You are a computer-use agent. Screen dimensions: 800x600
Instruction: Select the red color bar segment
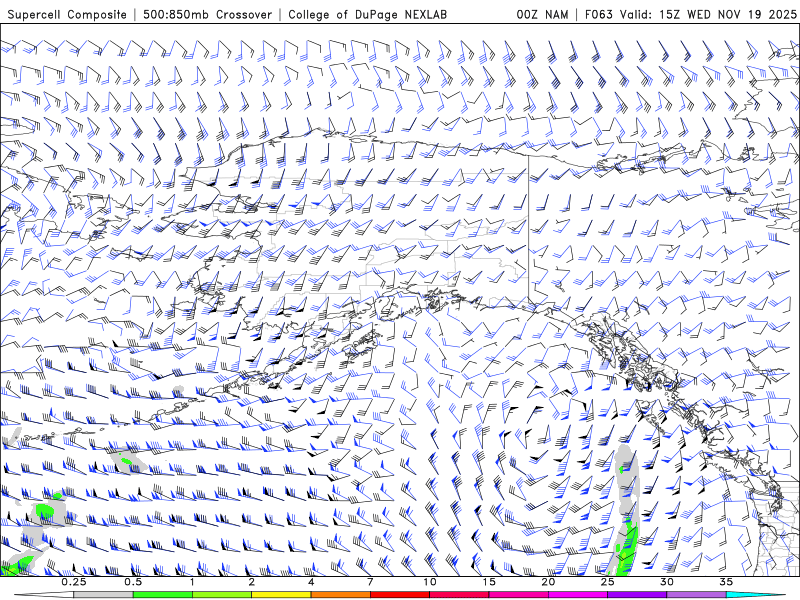point(399,595)
